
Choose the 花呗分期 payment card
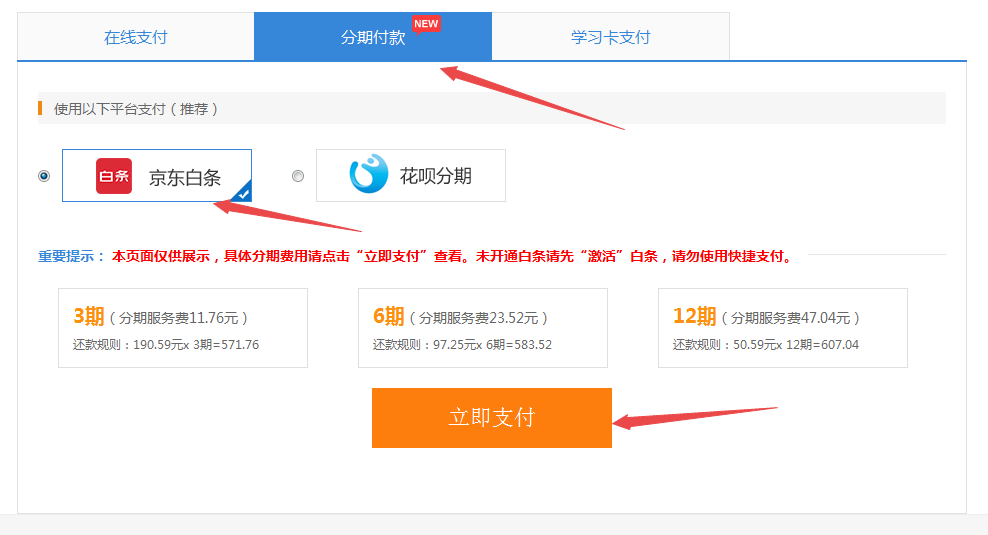tap(411, 175)
